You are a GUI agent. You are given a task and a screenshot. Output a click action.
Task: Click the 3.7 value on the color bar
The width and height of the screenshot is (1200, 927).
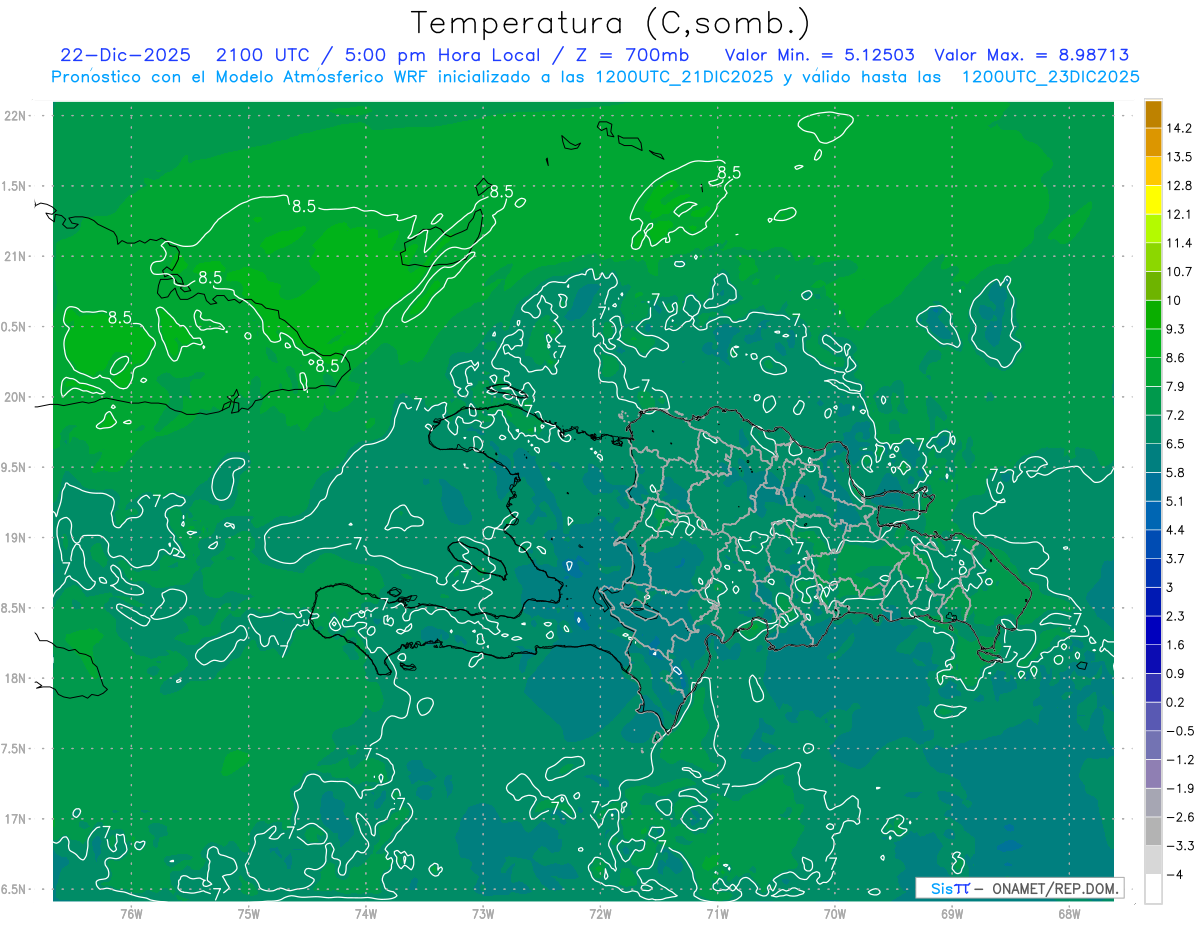click(x=1175, y=558)
